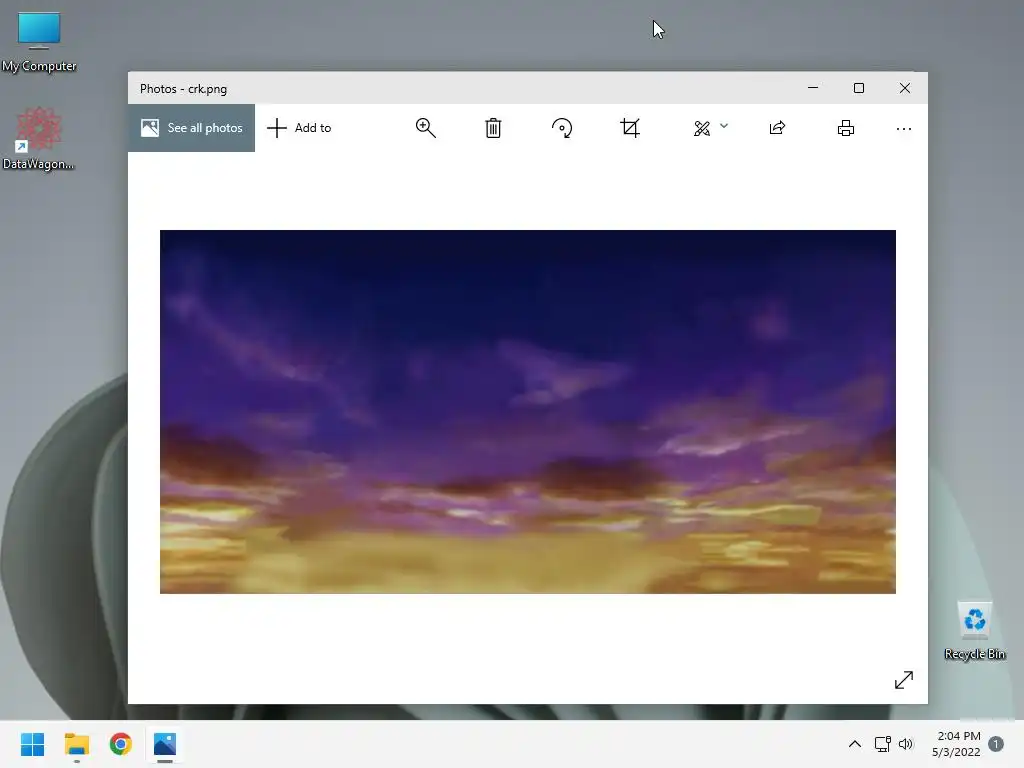Viewport: 1024px width, 768px height.
Task: Select the My Computer desktop icon
Action: (39, 42)
